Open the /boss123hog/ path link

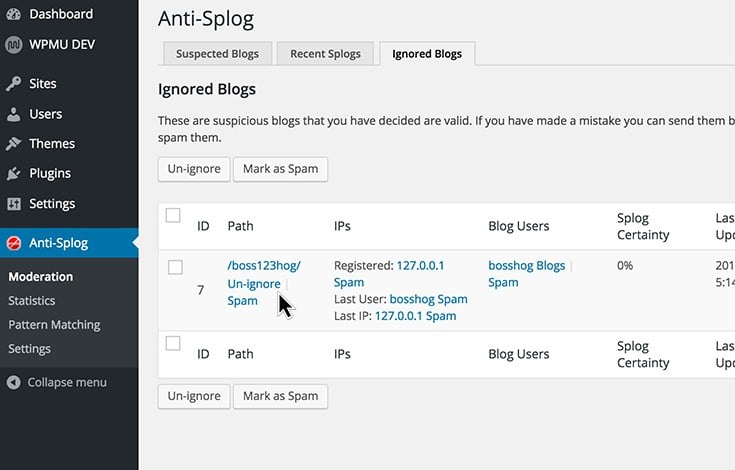[264, 266]
